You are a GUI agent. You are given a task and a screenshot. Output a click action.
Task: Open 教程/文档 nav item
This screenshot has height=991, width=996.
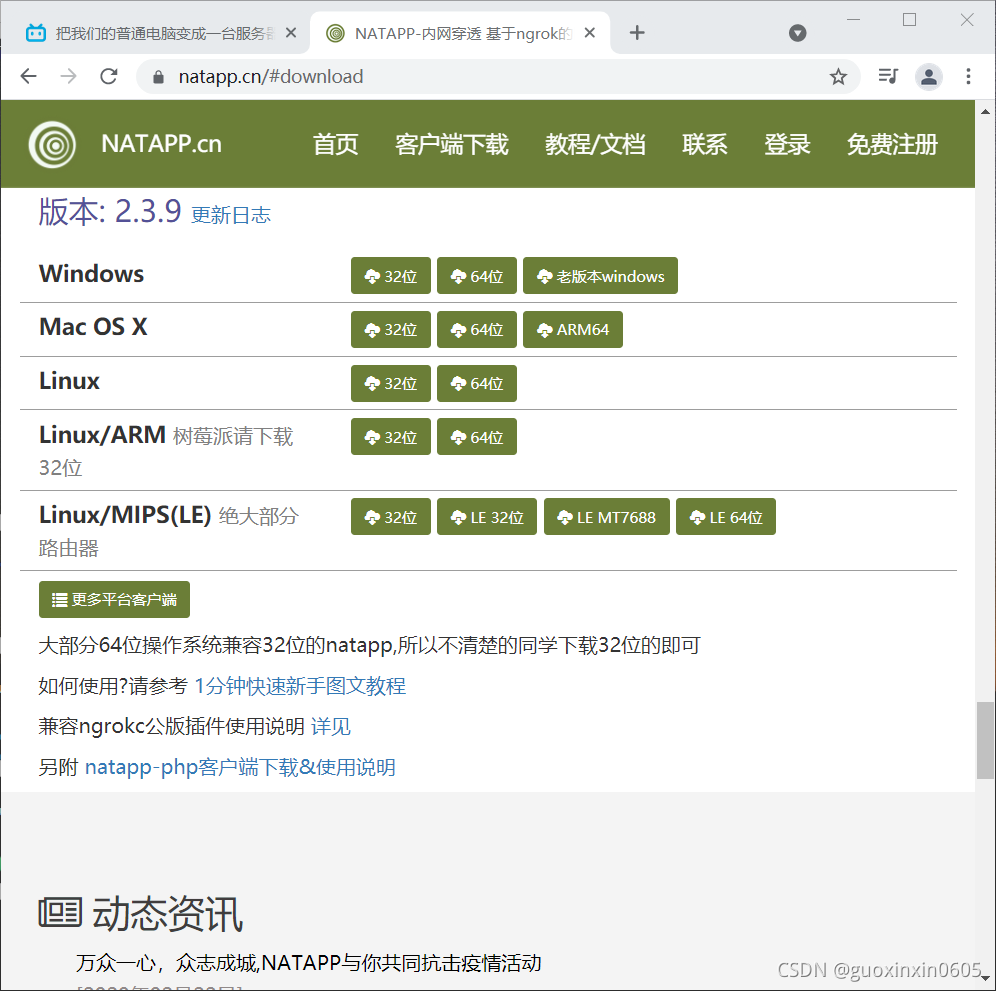tap(595, 145)
